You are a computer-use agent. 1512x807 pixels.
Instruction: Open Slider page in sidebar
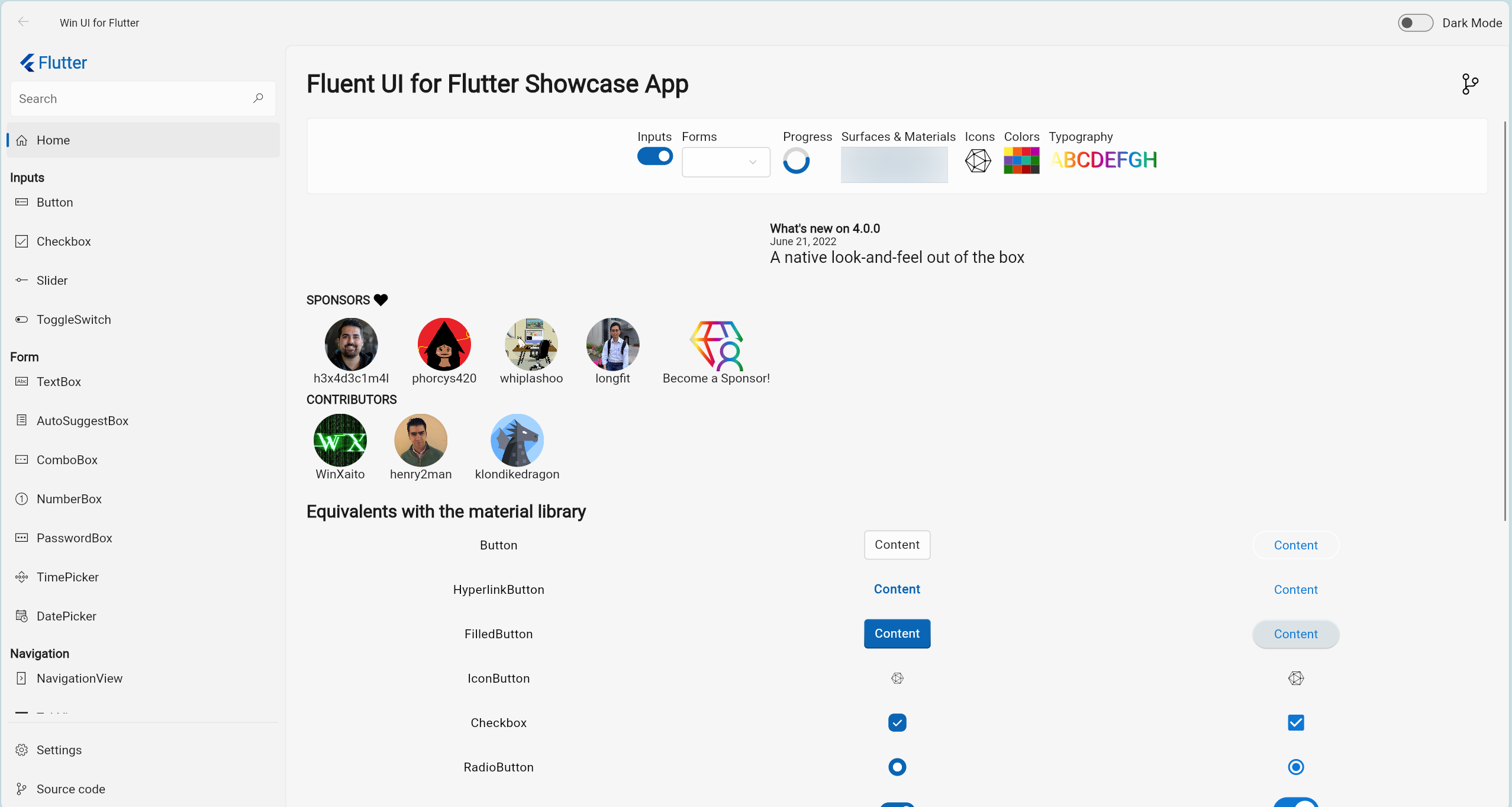[x=143, y=280]
